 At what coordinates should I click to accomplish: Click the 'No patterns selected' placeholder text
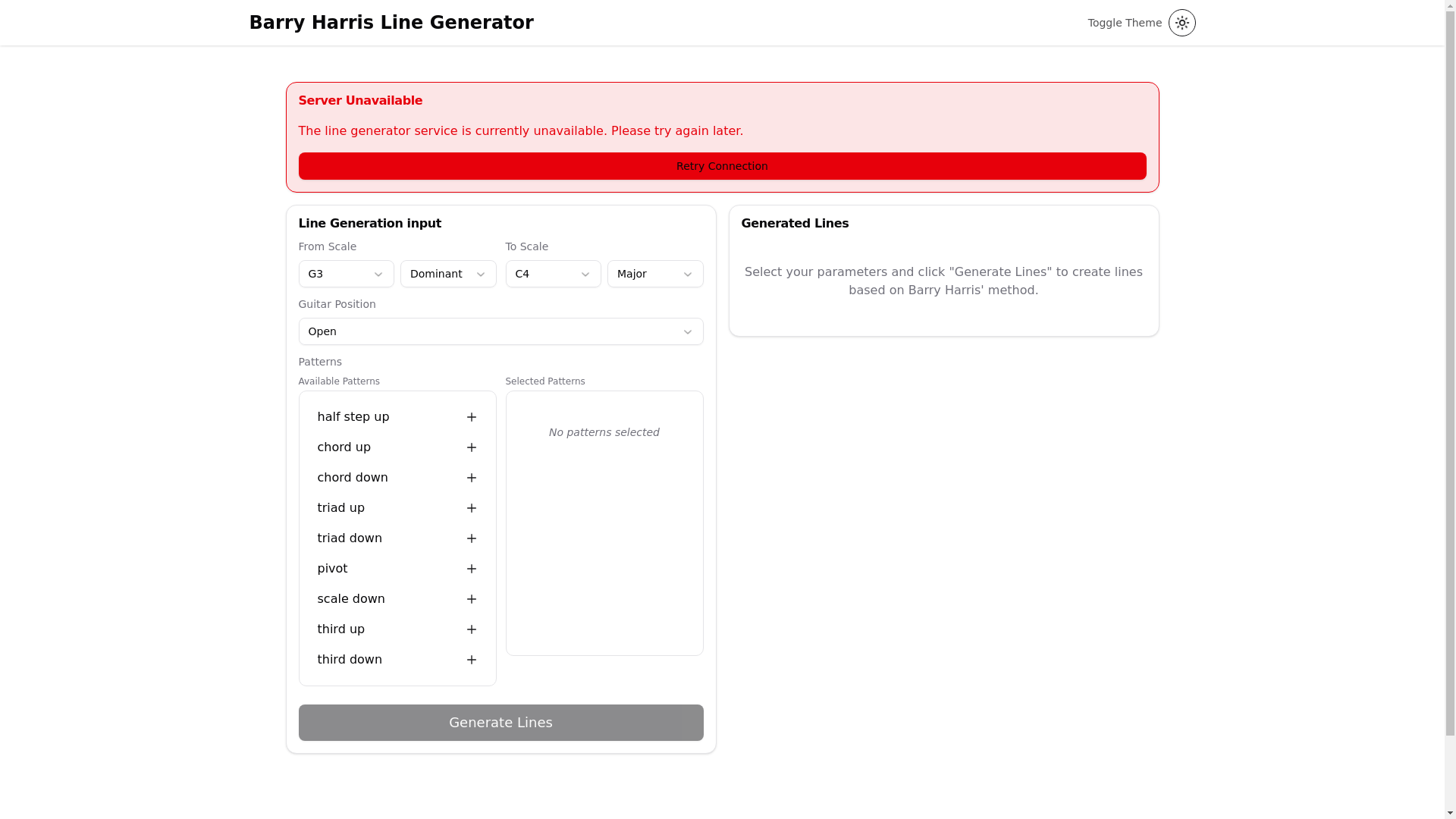604,432
